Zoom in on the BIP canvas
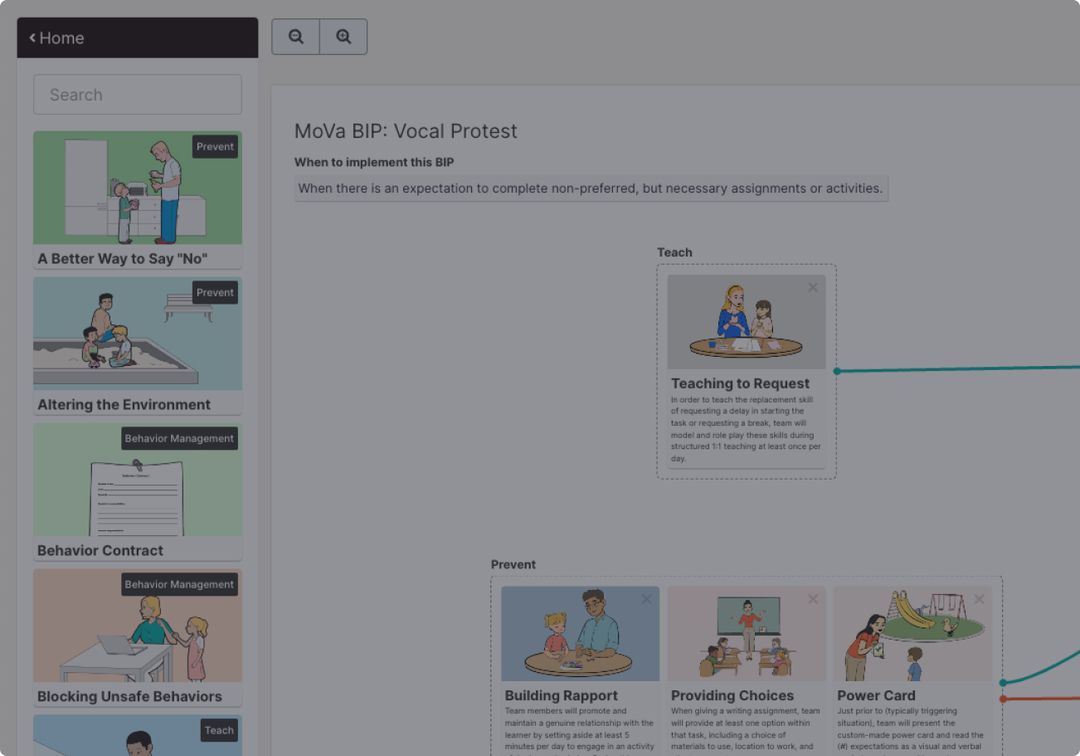Viewport: 1080px width, 756px height. 344,36
